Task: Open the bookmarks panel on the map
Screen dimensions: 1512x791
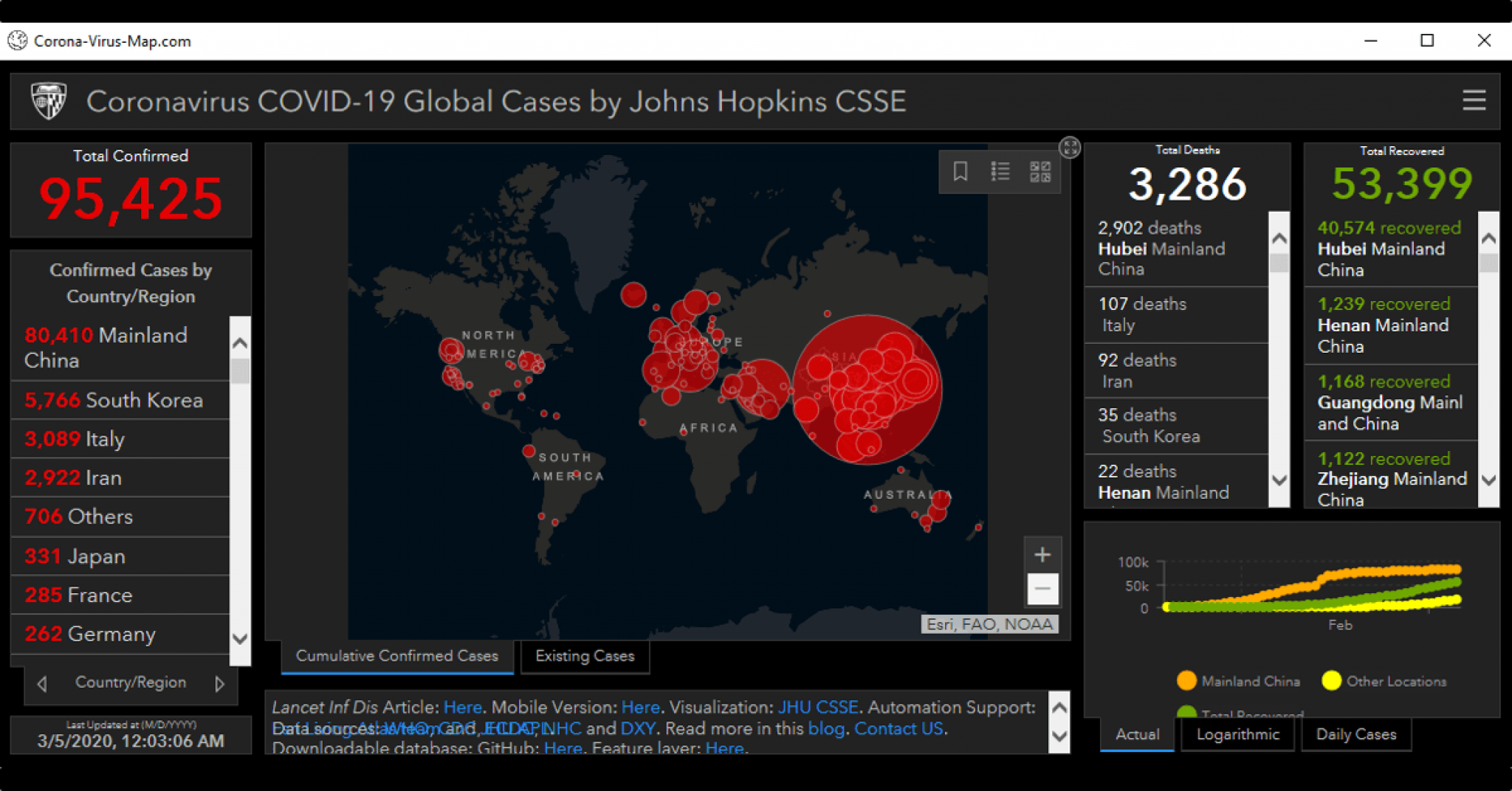Action: [x=961, y=172]
